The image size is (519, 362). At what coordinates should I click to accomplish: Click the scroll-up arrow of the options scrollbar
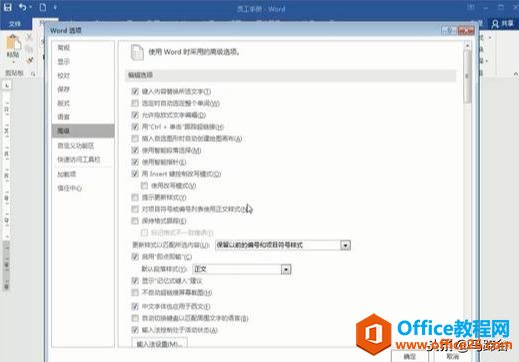coord(467,46)
